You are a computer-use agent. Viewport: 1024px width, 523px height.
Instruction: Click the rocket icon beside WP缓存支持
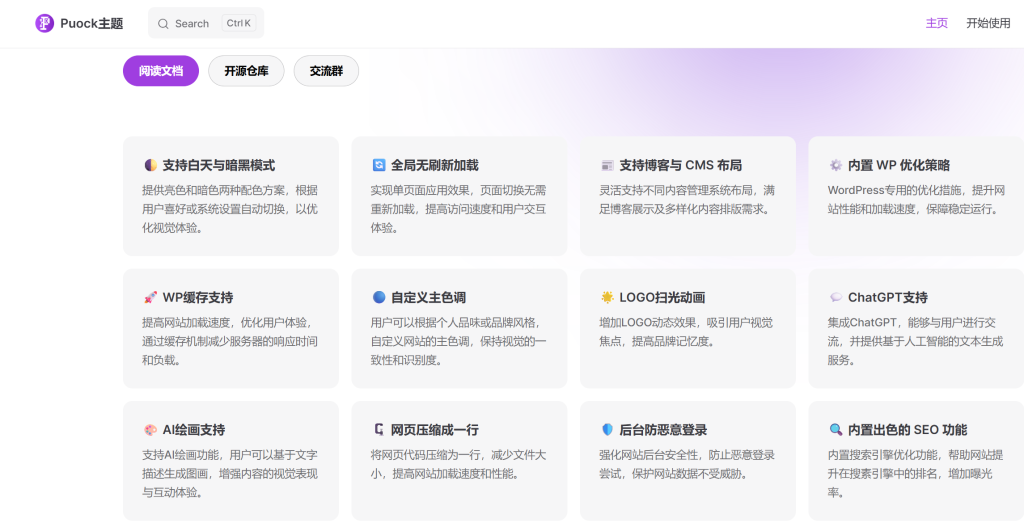coord(150,297)
